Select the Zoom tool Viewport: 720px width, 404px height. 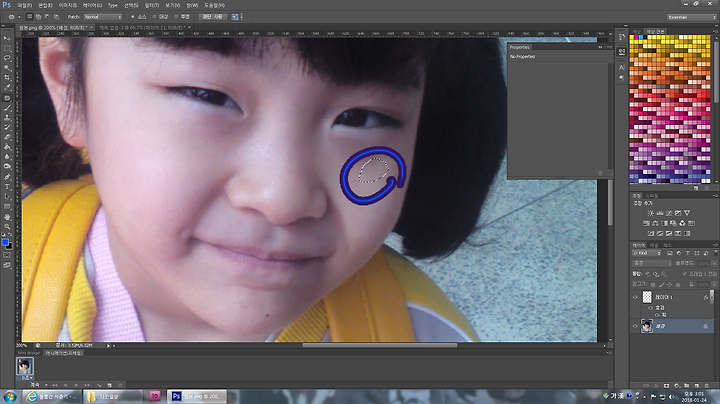(7, 226)
